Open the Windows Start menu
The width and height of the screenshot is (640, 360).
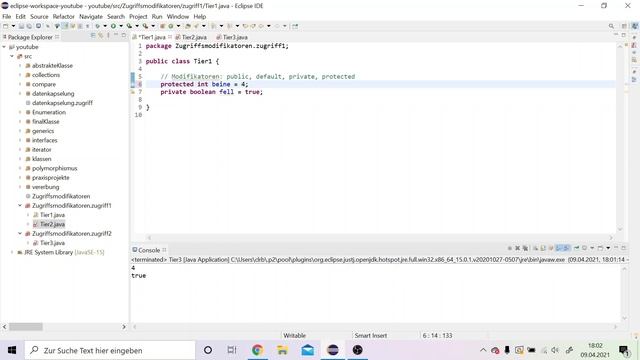pyautogui.click(x=12, y=350)
